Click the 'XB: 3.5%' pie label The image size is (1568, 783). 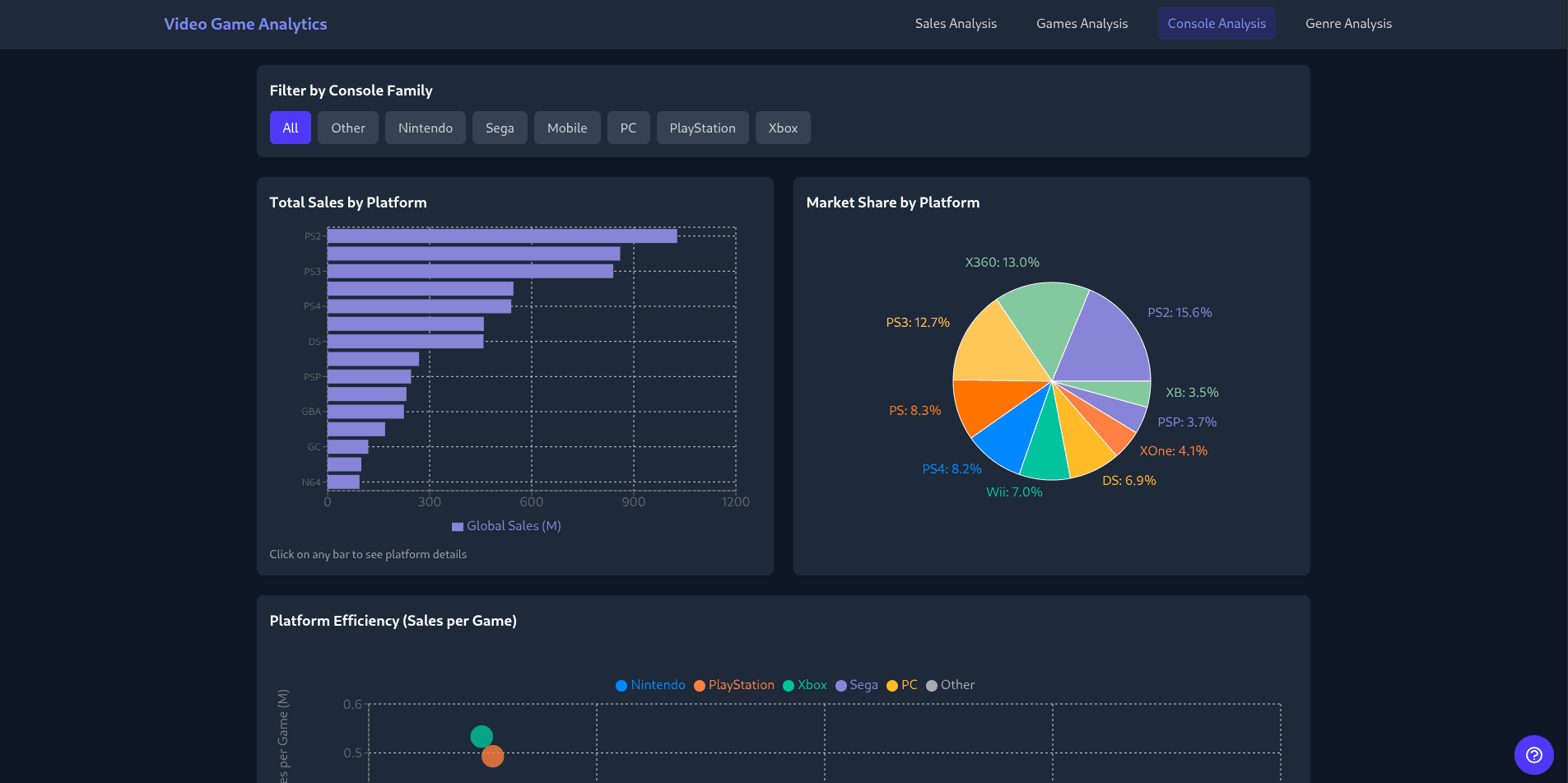[1192, 393]
